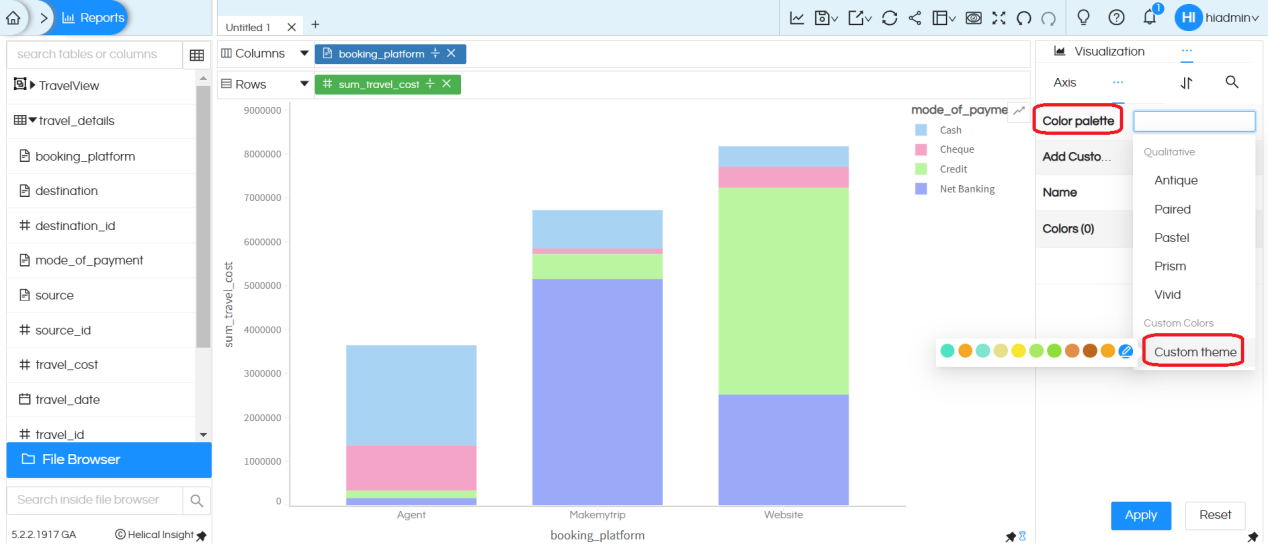The image size is (1268, 546).
Task: Click the trend line icon near legend
Action: 1019,110
